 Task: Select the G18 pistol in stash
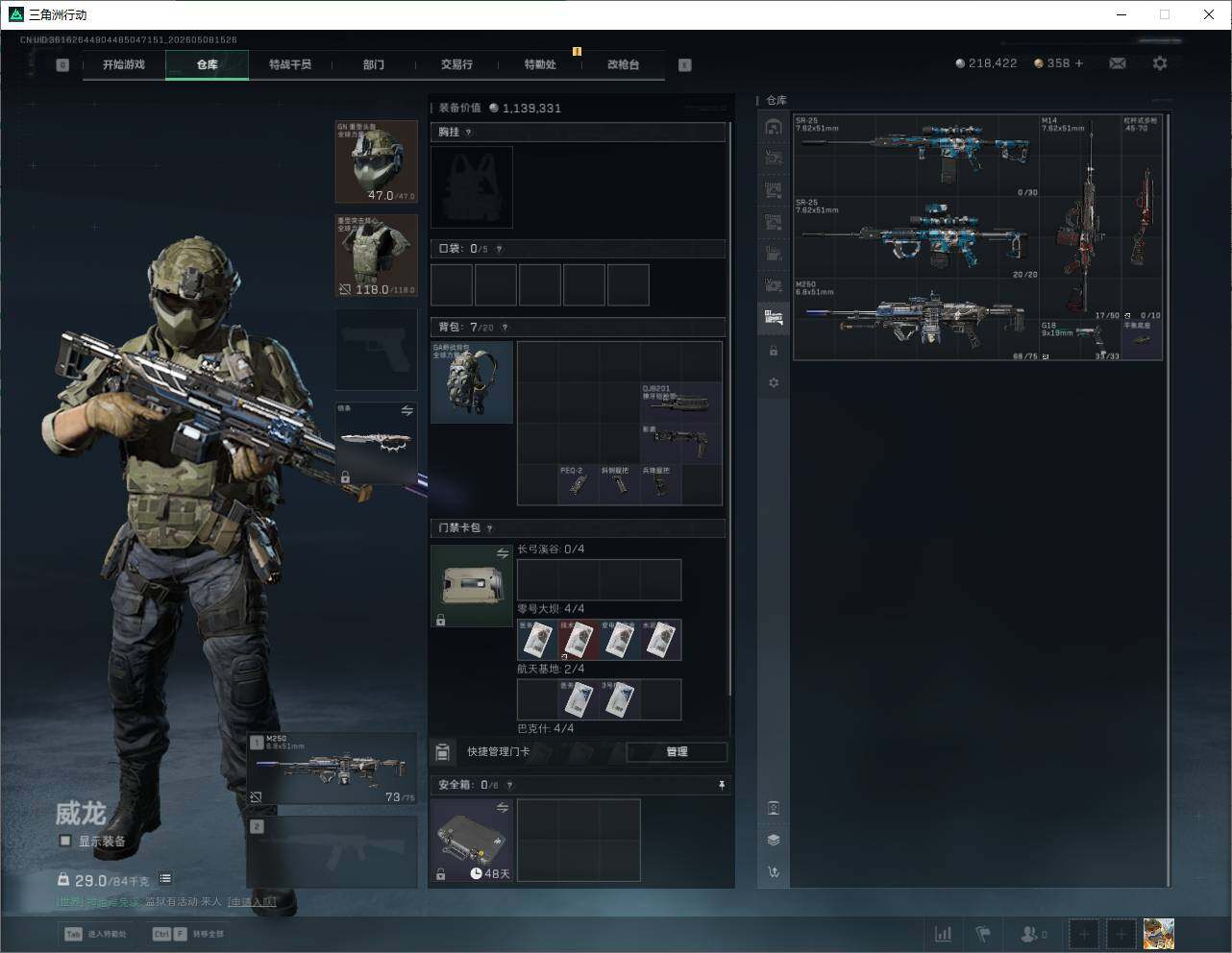[x=1080, y=340]
